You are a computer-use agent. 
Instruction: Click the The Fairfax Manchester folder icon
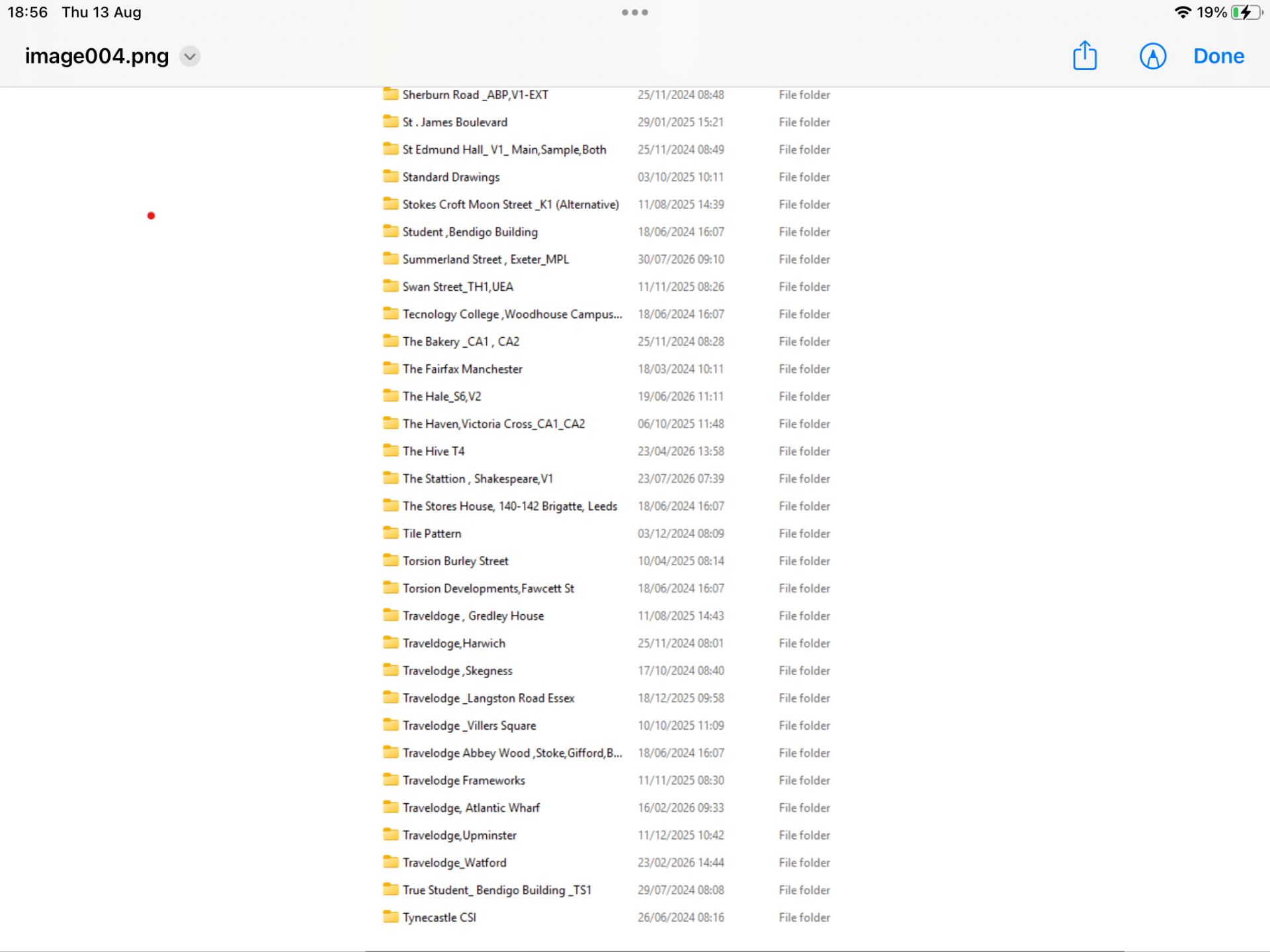391,368
